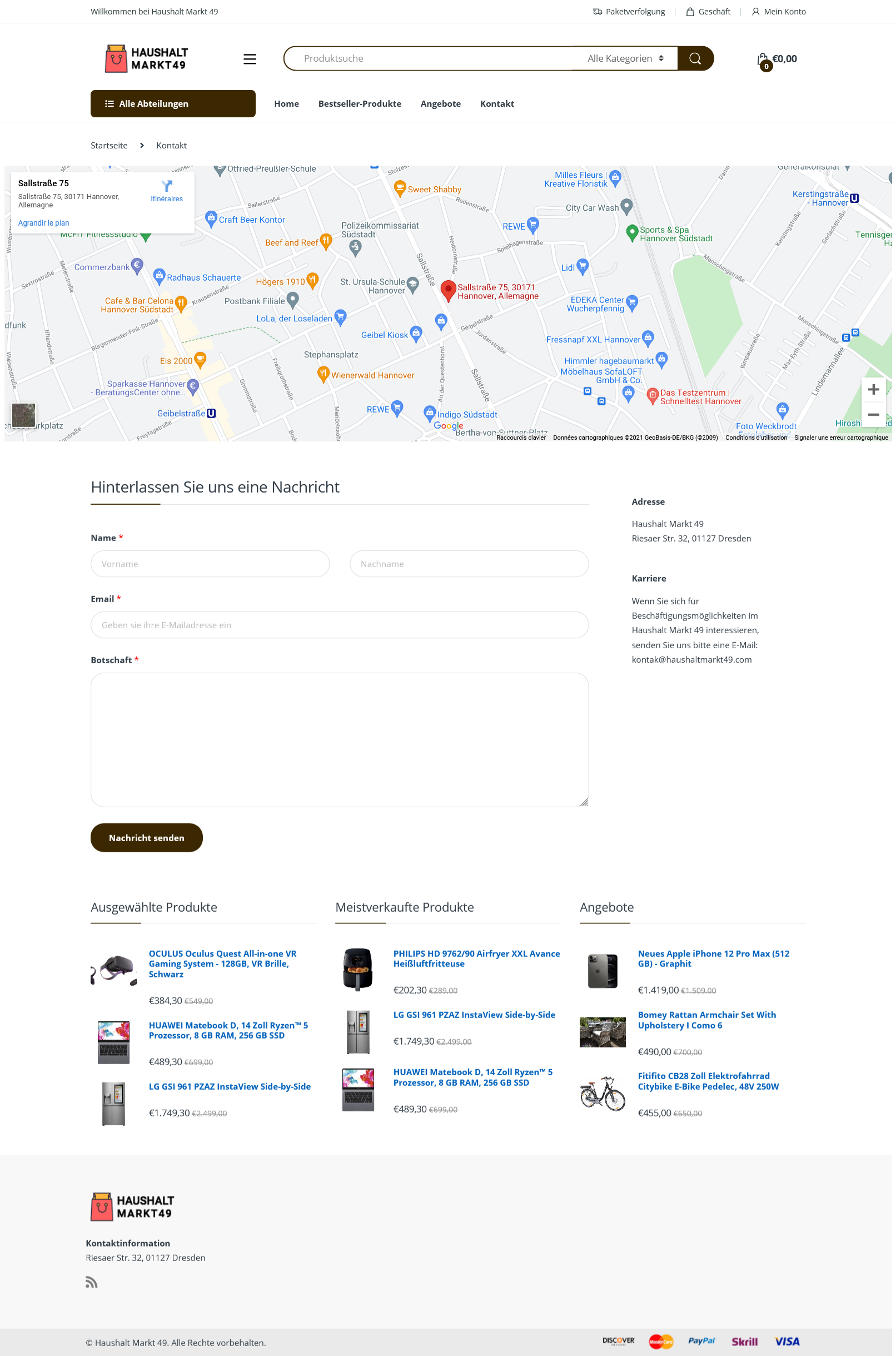Focus the Produktsuche search field
Screen dimensions: 896x1356
427,58
